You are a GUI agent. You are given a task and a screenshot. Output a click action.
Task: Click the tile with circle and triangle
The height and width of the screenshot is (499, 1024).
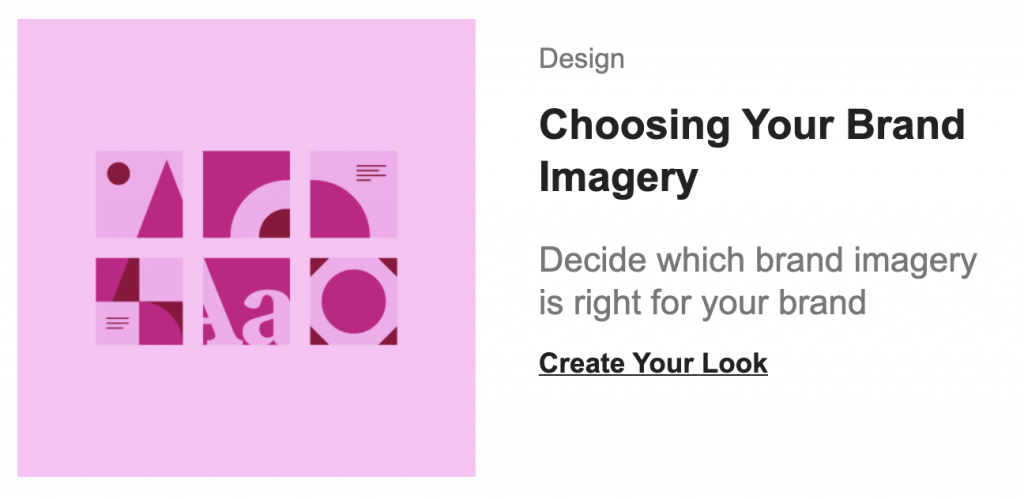(139, 194)
